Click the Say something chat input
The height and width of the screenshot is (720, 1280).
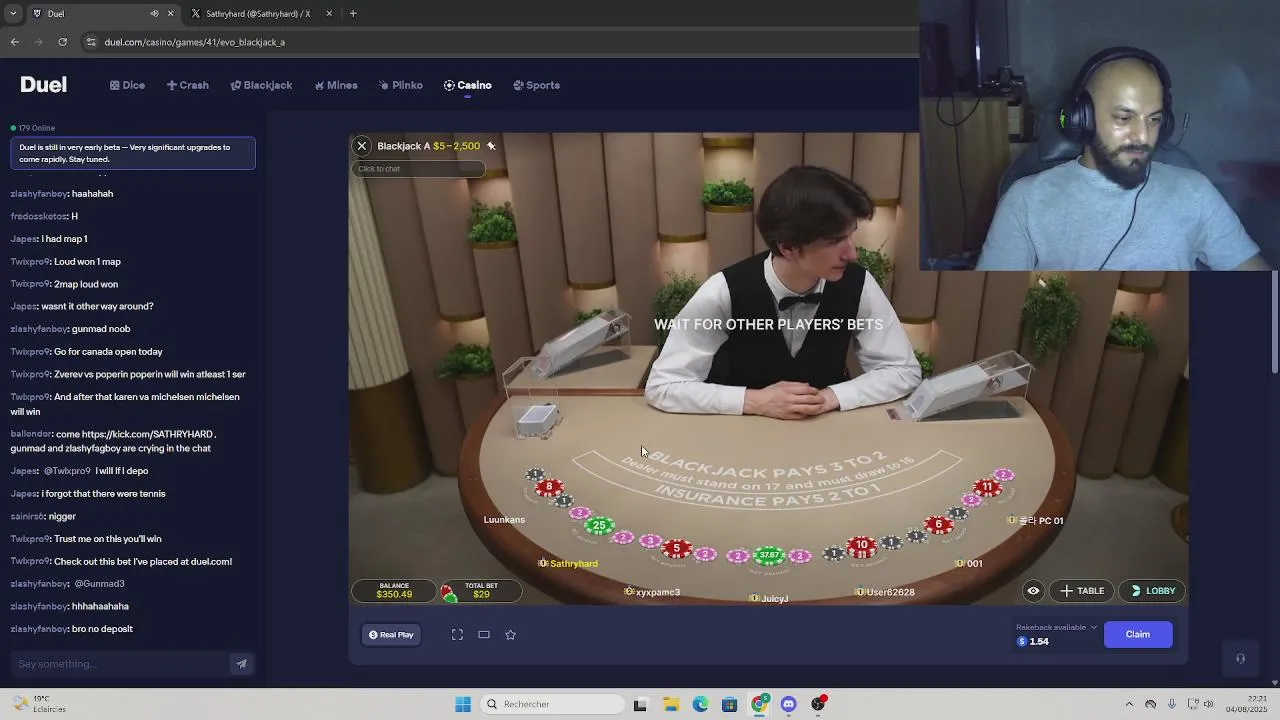(120, 664)
